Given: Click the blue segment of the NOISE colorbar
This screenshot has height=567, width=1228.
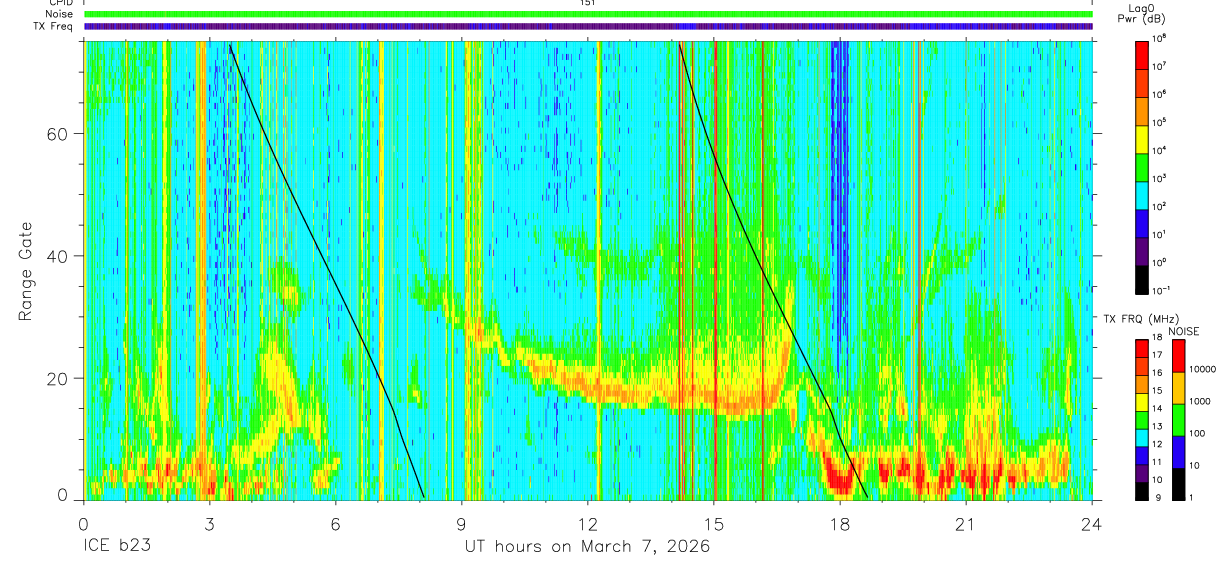Looking at the screenshot, I should (x=1179, y=452).
